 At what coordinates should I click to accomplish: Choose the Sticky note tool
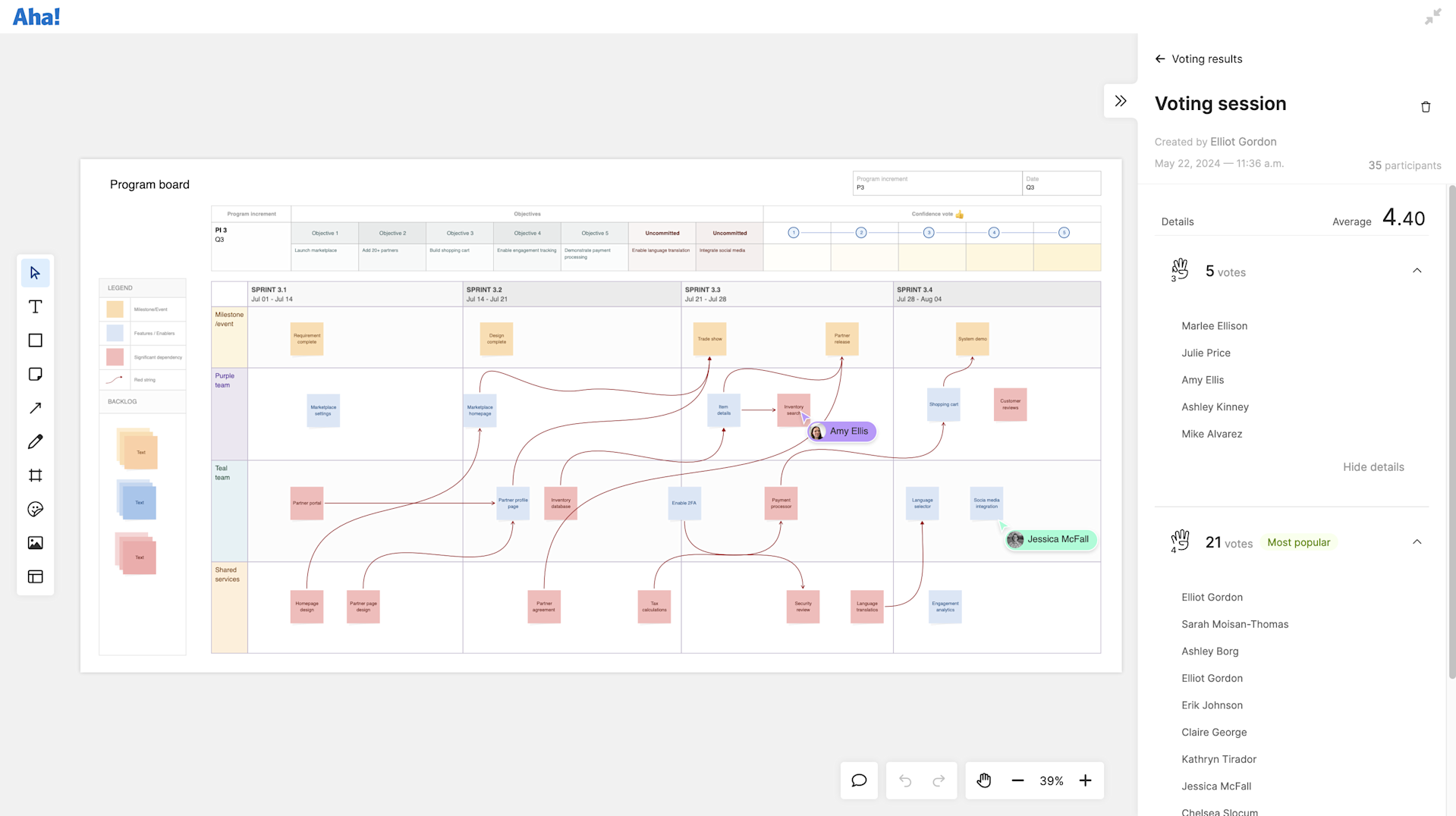[35, 374]
